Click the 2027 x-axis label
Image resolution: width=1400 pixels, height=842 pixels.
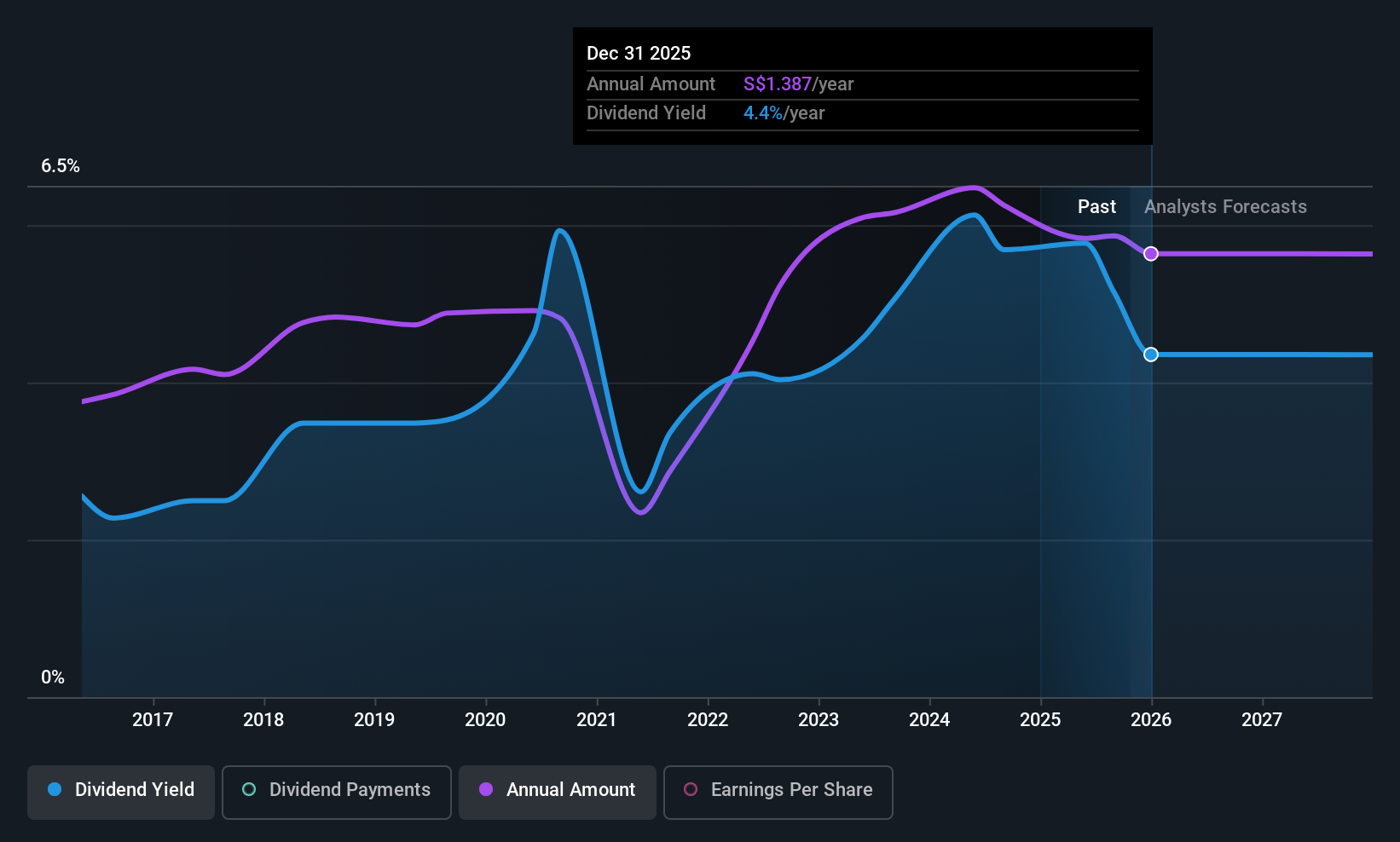[1262, 719]
